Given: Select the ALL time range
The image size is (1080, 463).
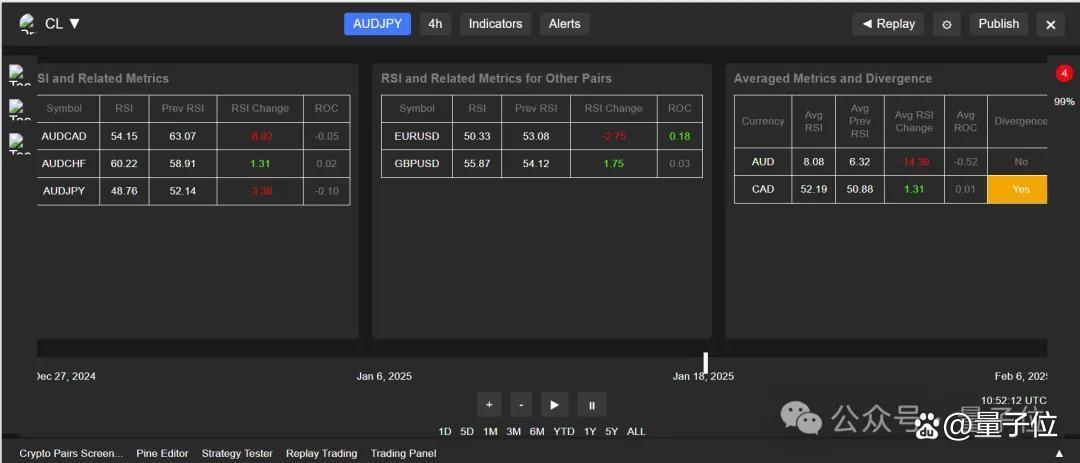Looking at the screenshot, I should coord(636,432).
